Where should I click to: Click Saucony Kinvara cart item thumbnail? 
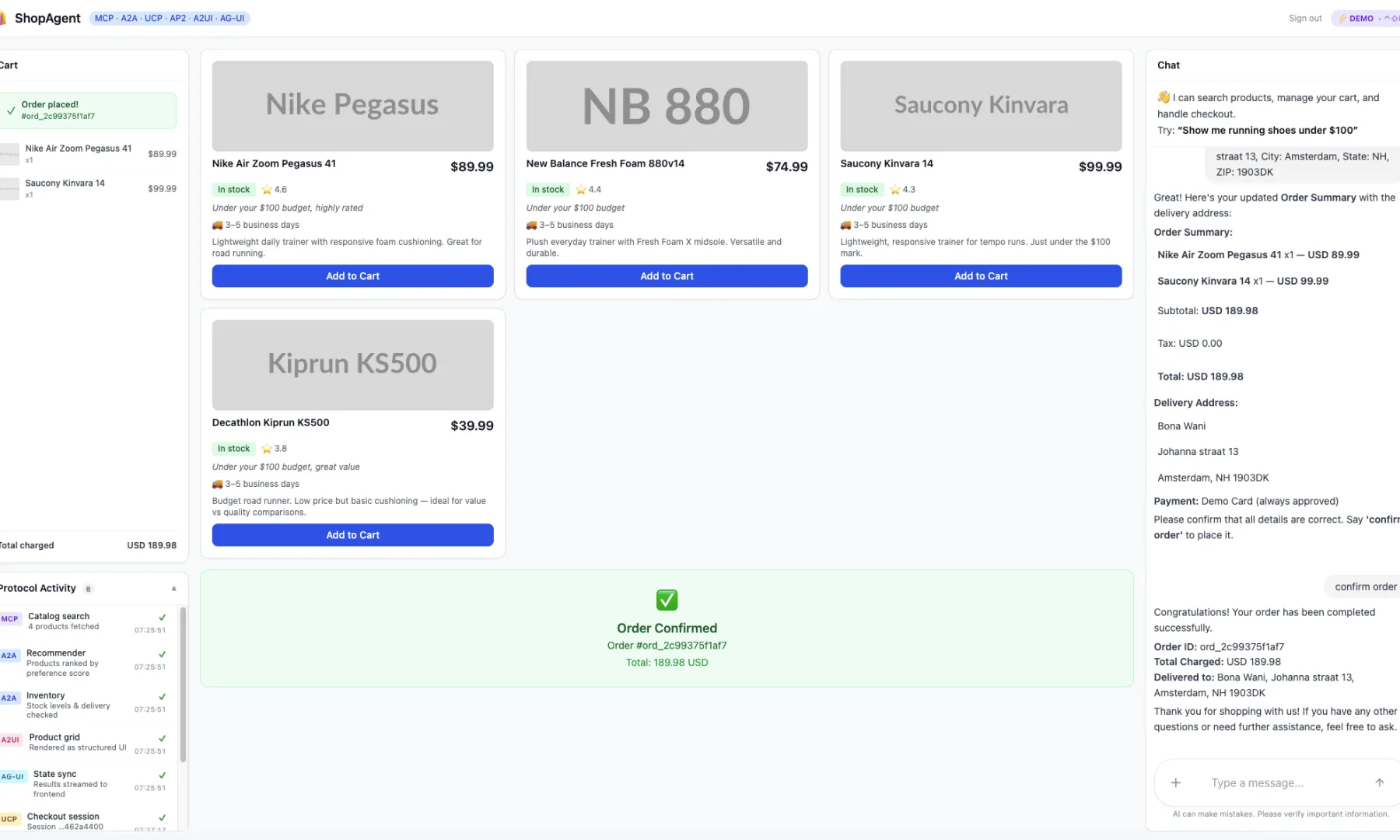pyautogui.click(x=9, y=189)
